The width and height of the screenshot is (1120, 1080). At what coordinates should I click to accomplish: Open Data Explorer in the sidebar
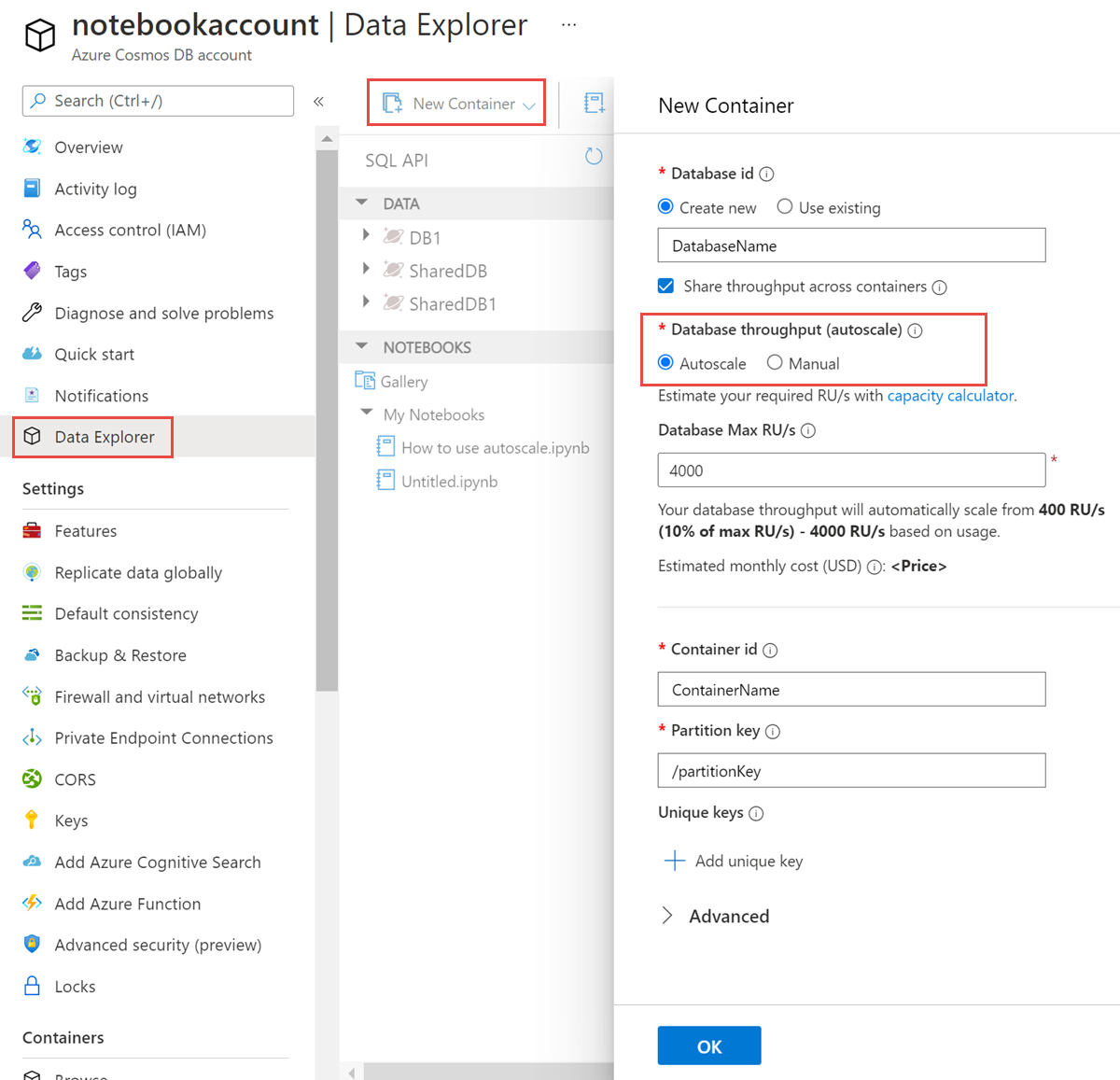click(x=104, y=437)
